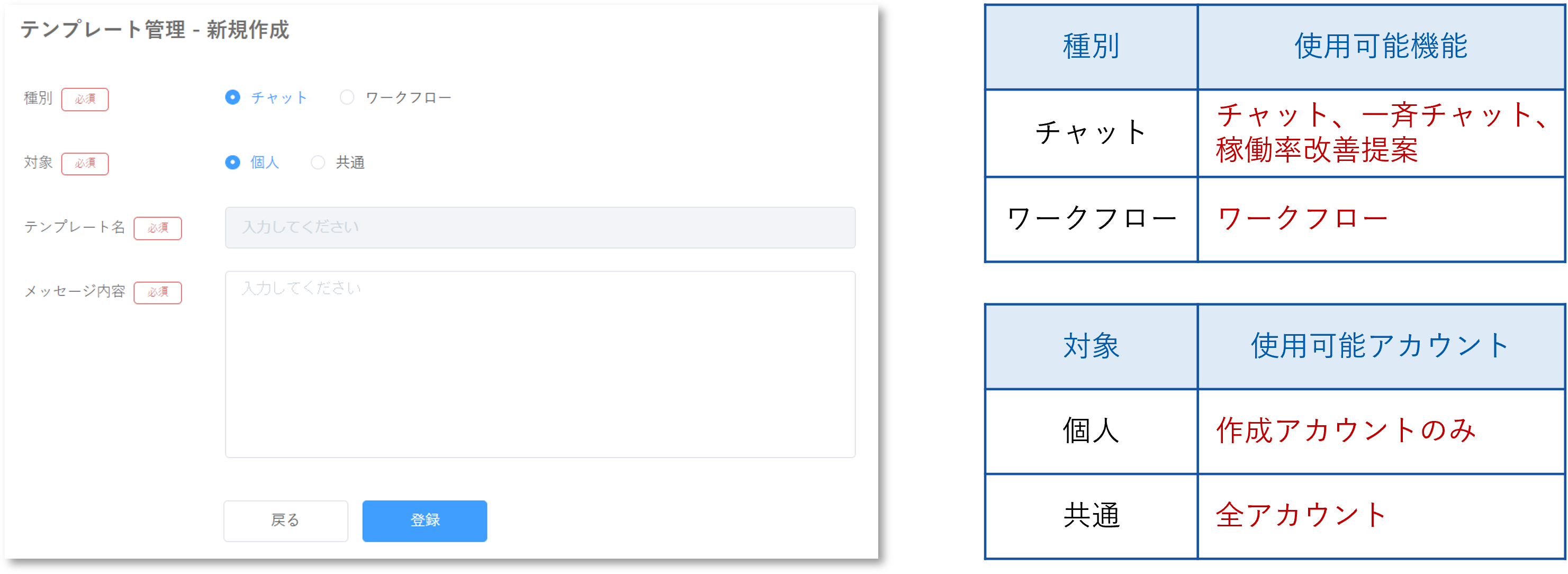Click the 登録 button to submit
The width and height of the screenshot is (1568, 574).
(424, 521)
